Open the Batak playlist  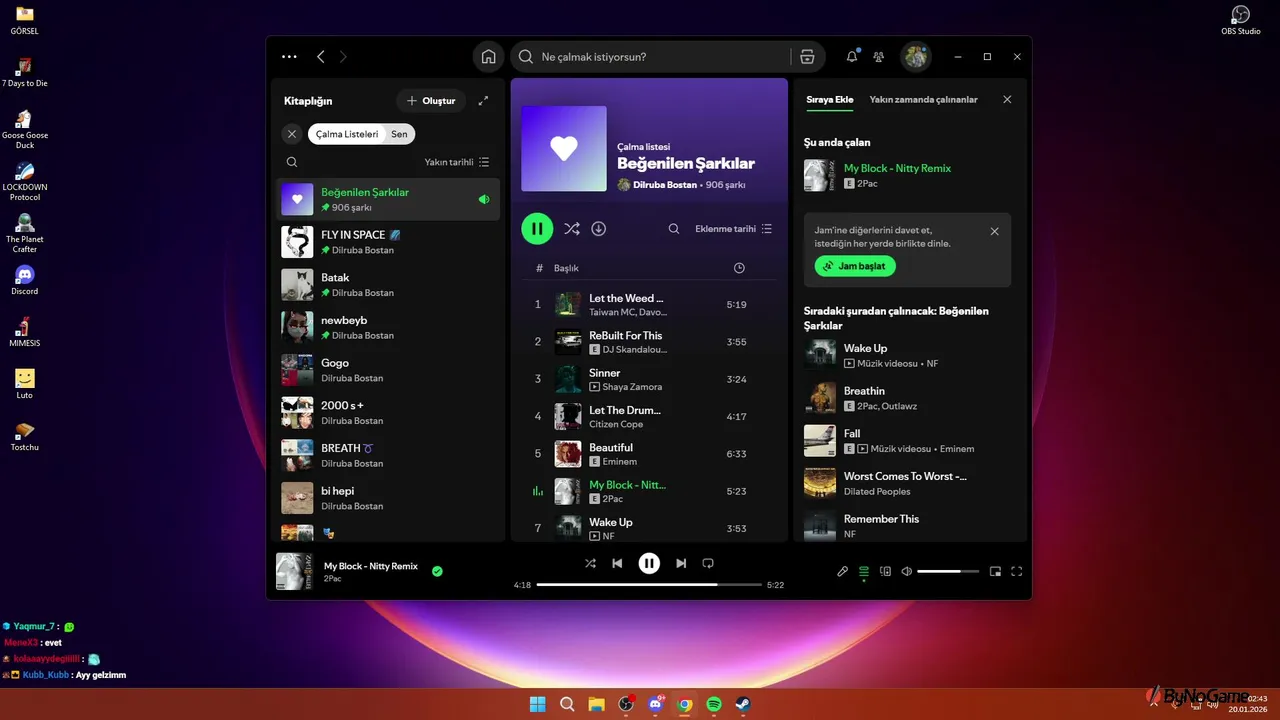388,285
